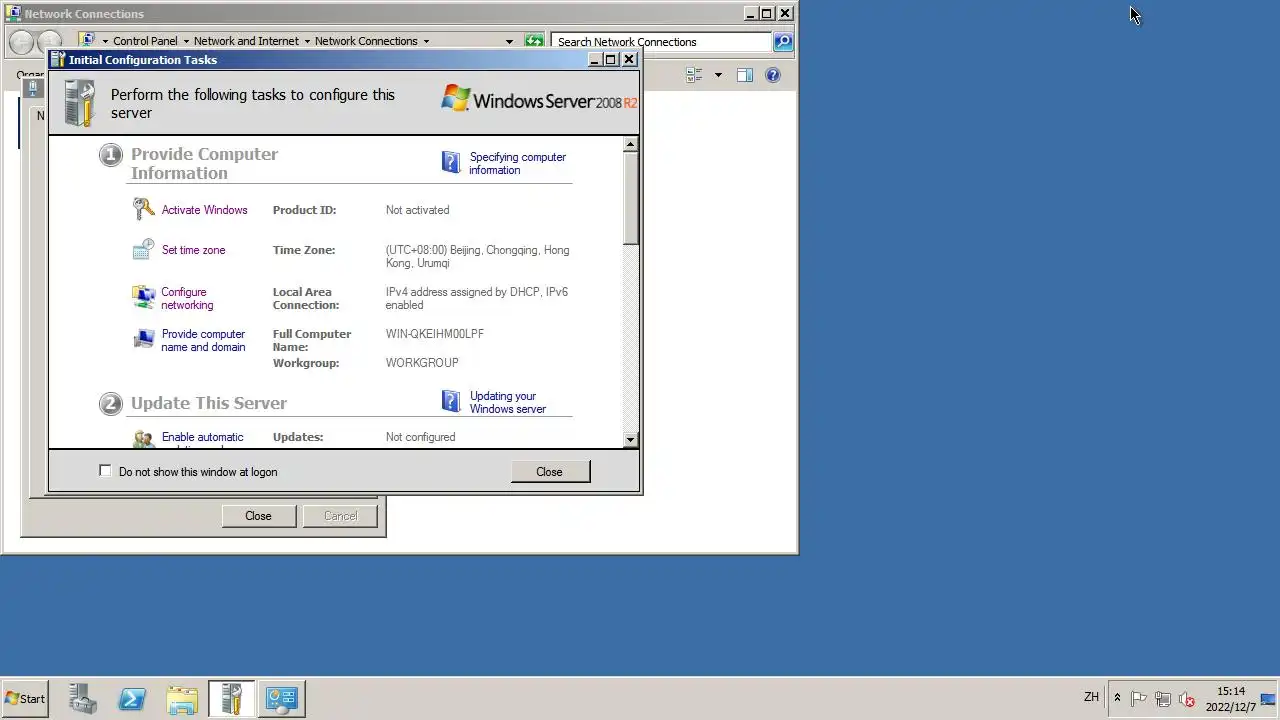The width and height of the screenshot is (1280, 720).
Task: Click the Updates Not configured text
Action: click(420, 437)
